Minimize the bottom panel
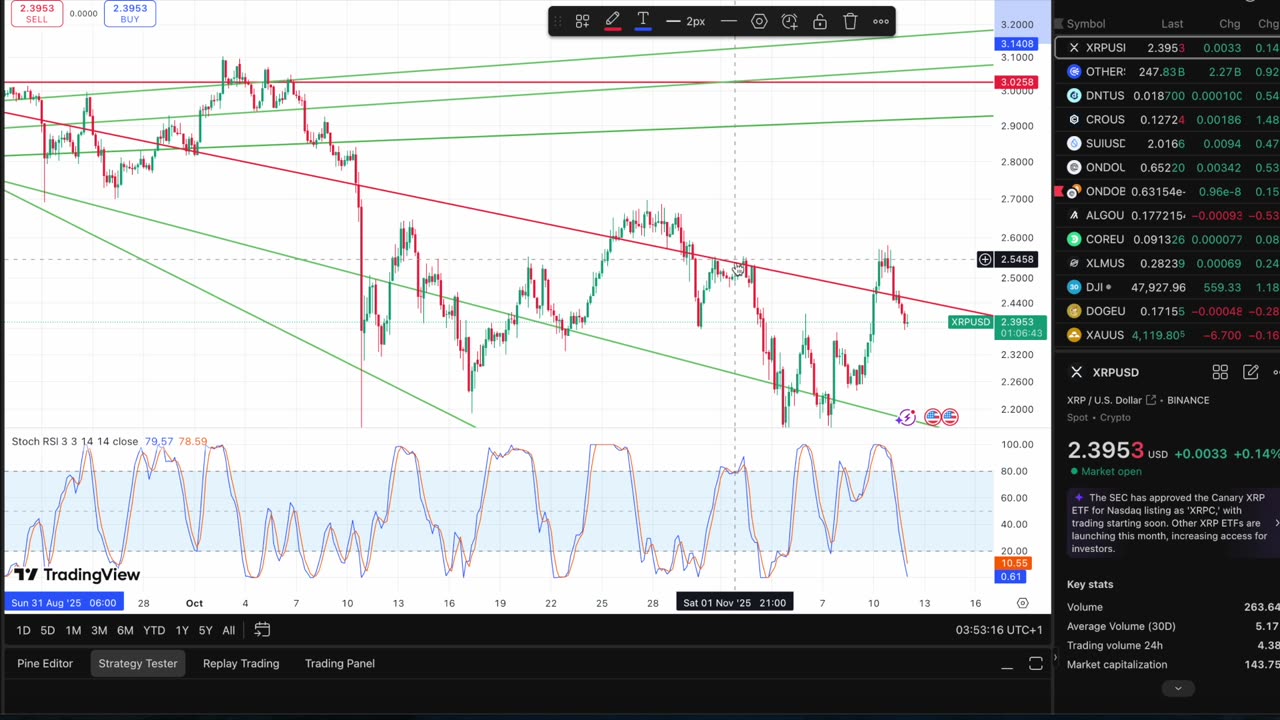1280x720 pixels. tap(1007, 665)
